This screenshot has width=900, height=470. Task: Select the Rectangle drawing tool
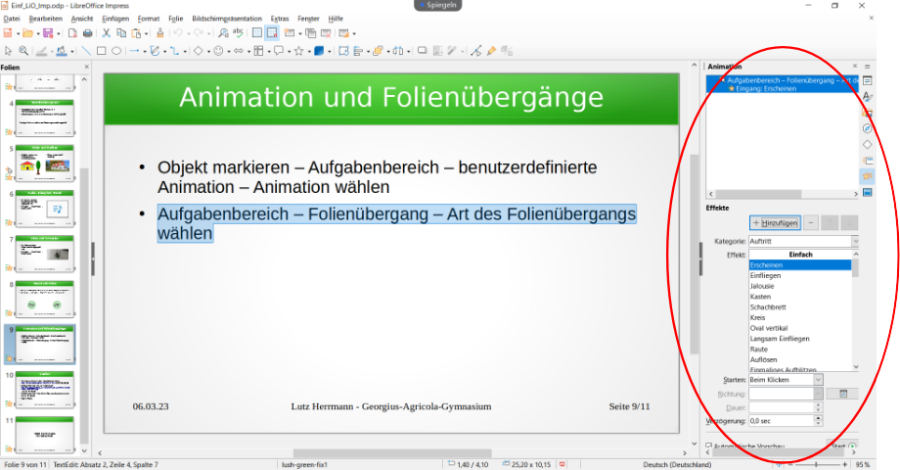(x=101, y=50)
